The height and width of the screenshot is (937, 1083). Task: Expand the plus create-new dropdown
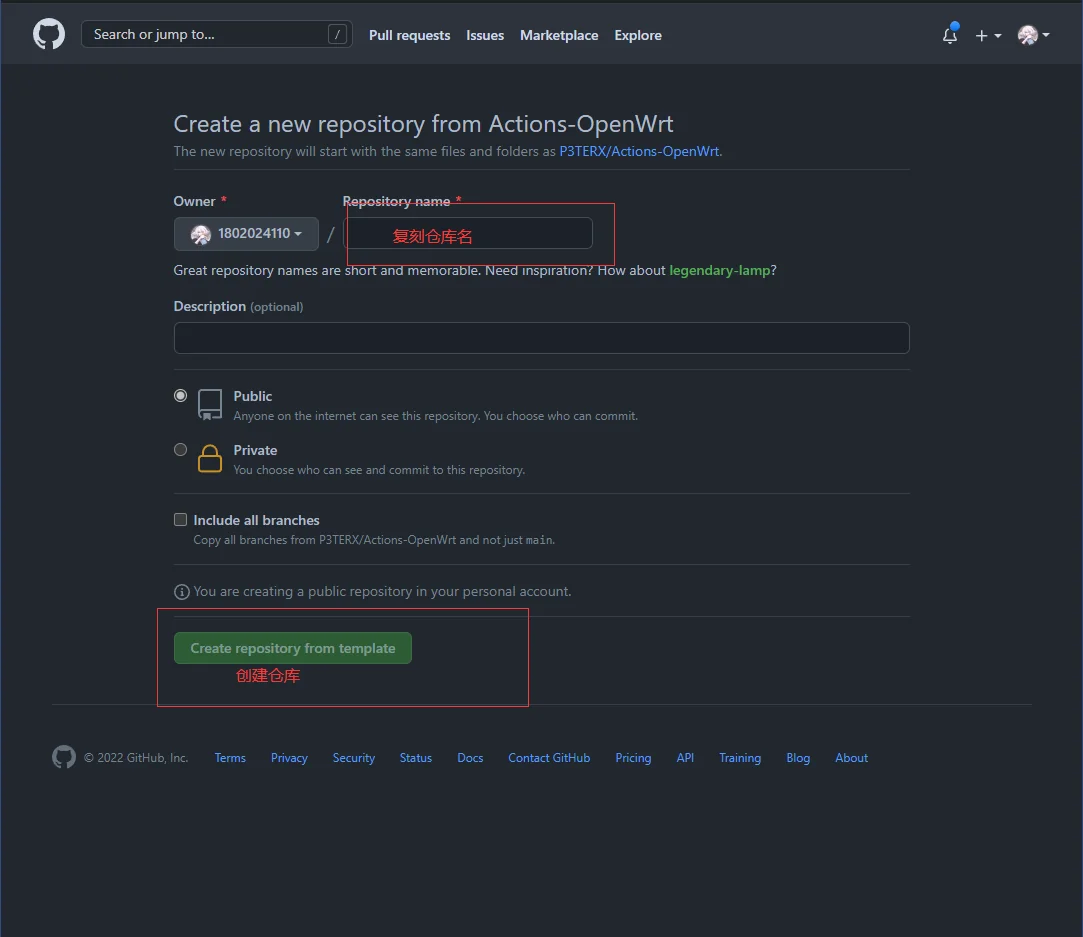coord(988,35)
